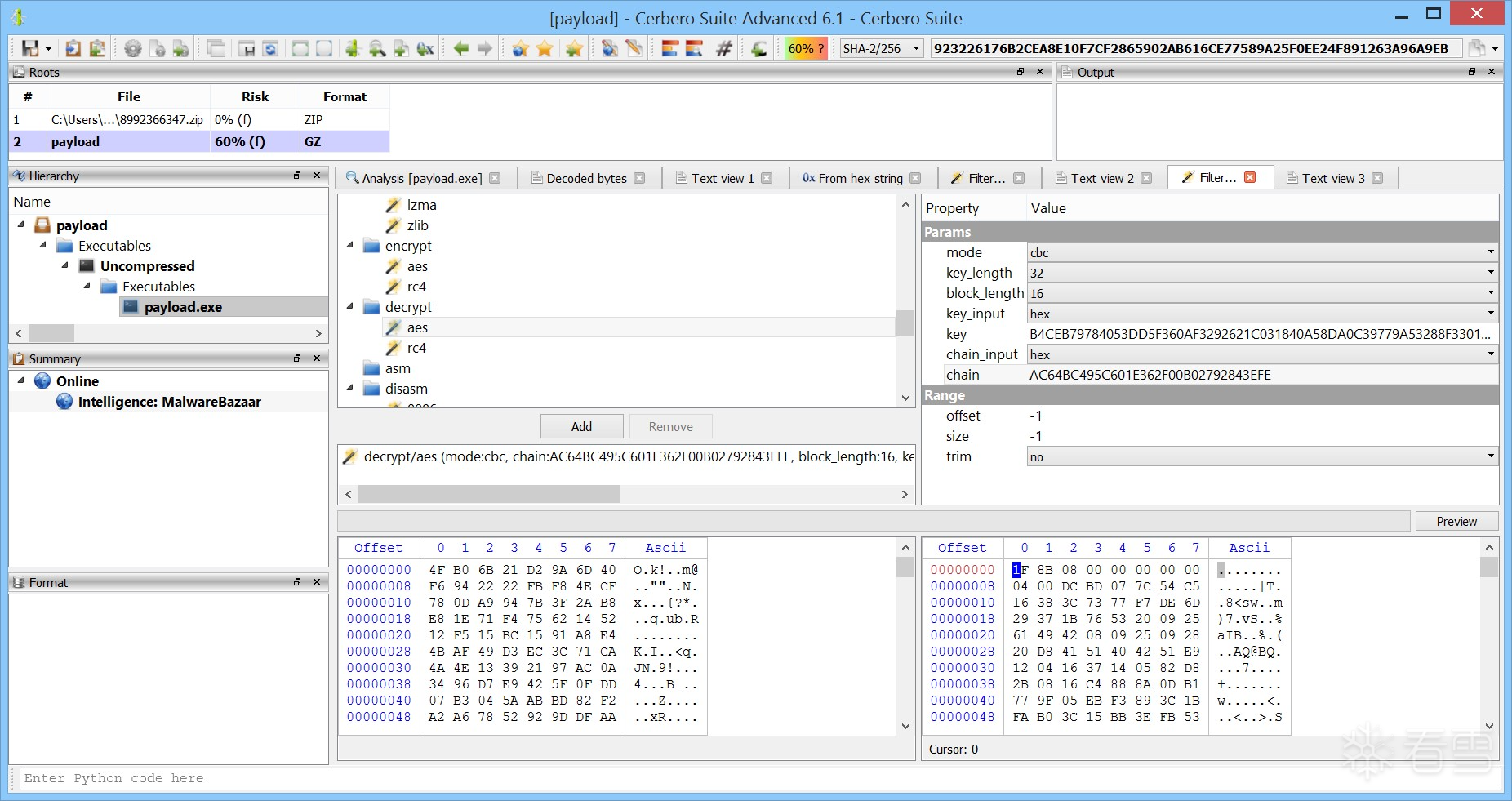Open the key_length dropdown
The image size is (1512, 801).
coord(1262,273)
